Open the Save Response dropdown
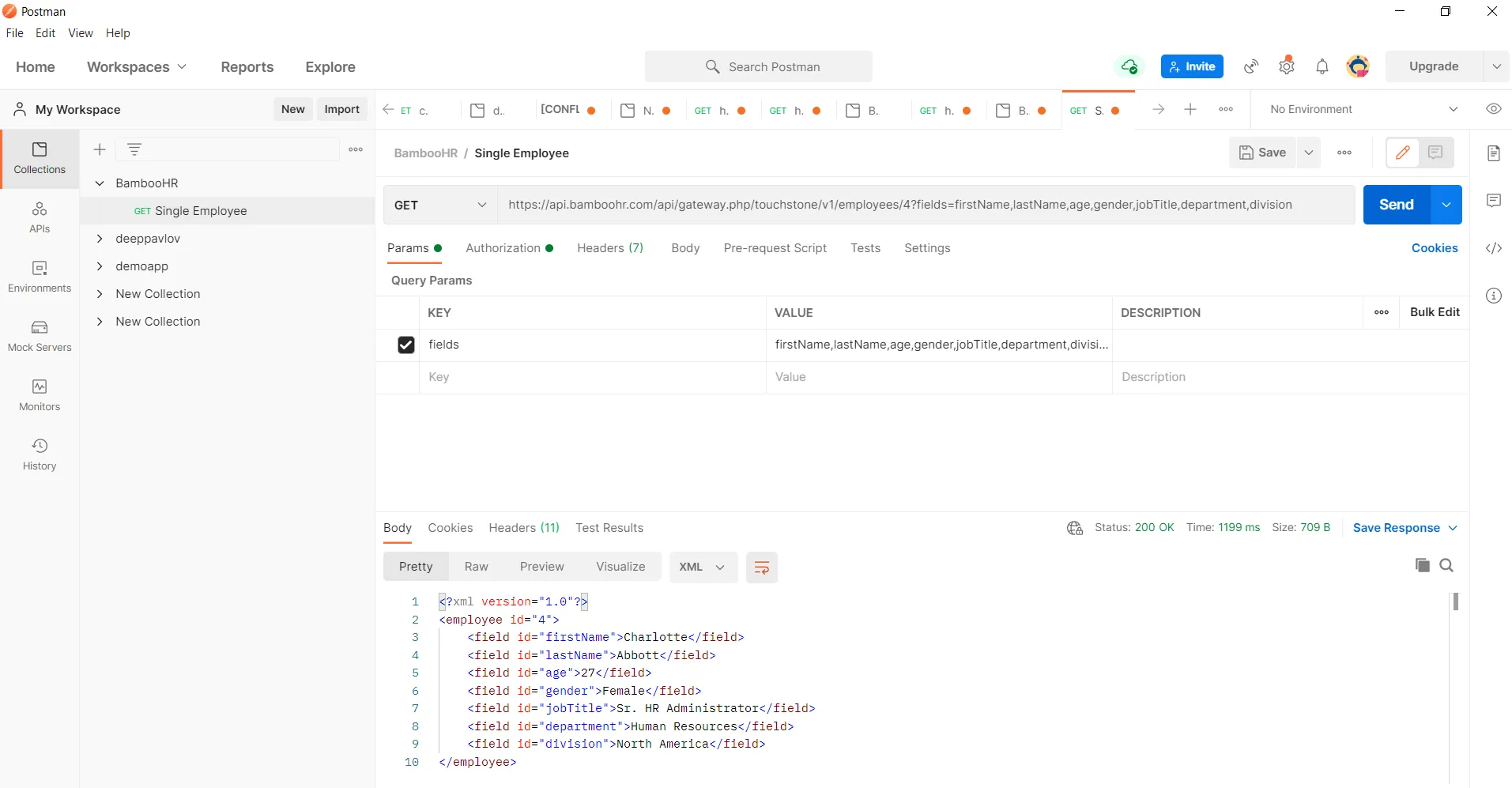The height and width of the screenshot is (788, 1512). tap(1405, 528)
